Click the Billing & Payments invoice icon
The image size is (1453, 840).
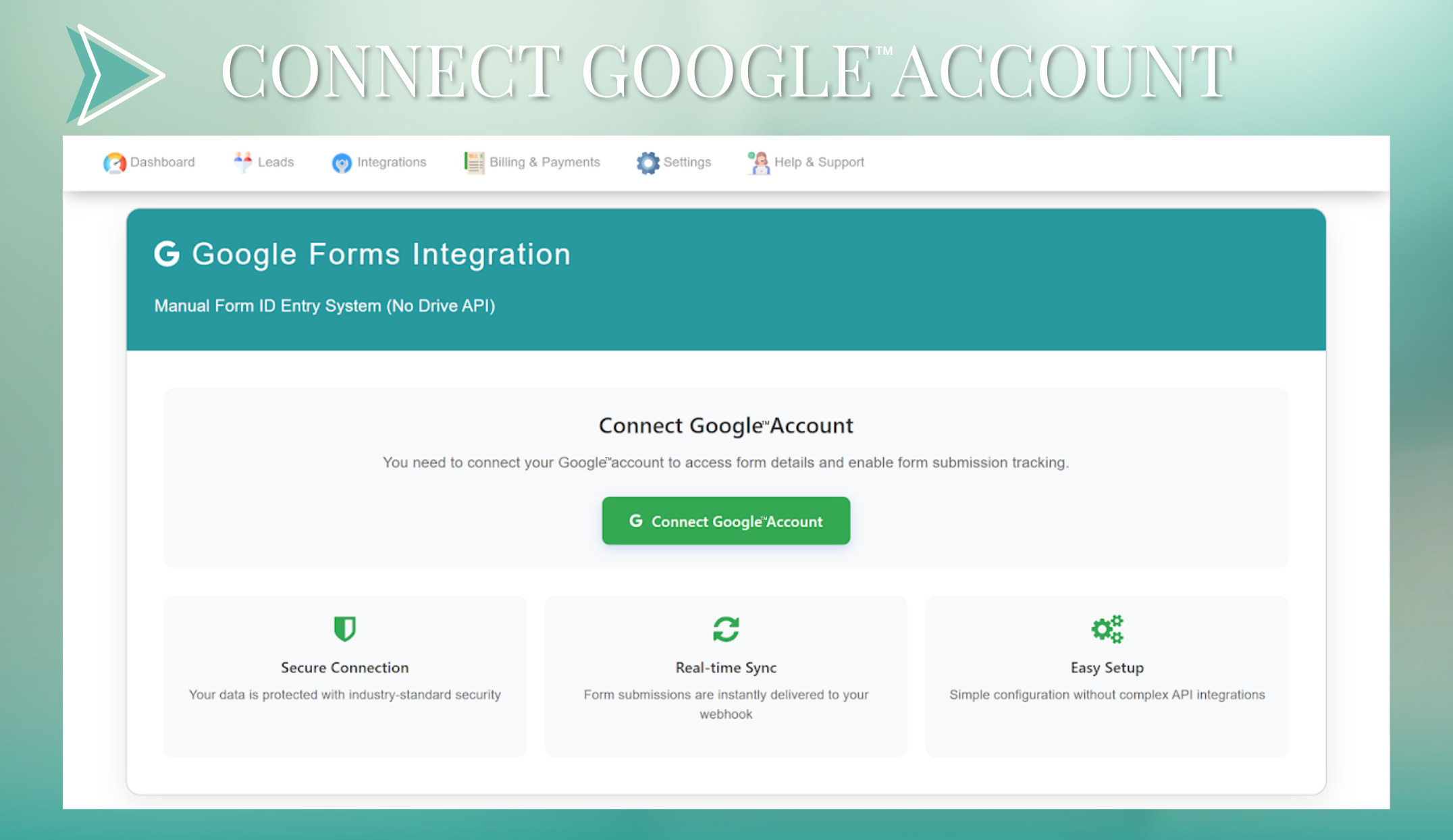point(474,162)
